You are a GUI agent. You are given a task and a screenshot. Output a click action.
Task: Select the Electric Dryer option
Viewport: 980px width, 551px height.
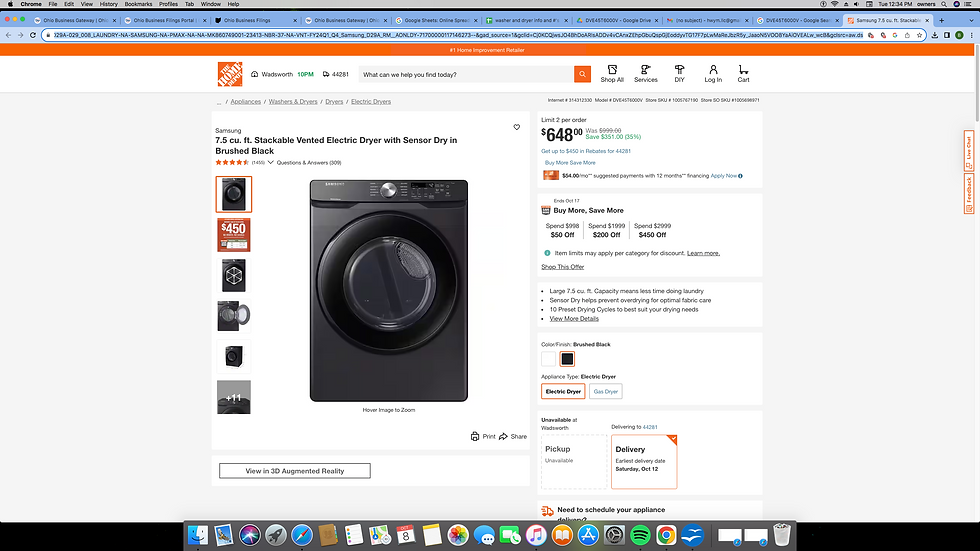coord(563,392)
